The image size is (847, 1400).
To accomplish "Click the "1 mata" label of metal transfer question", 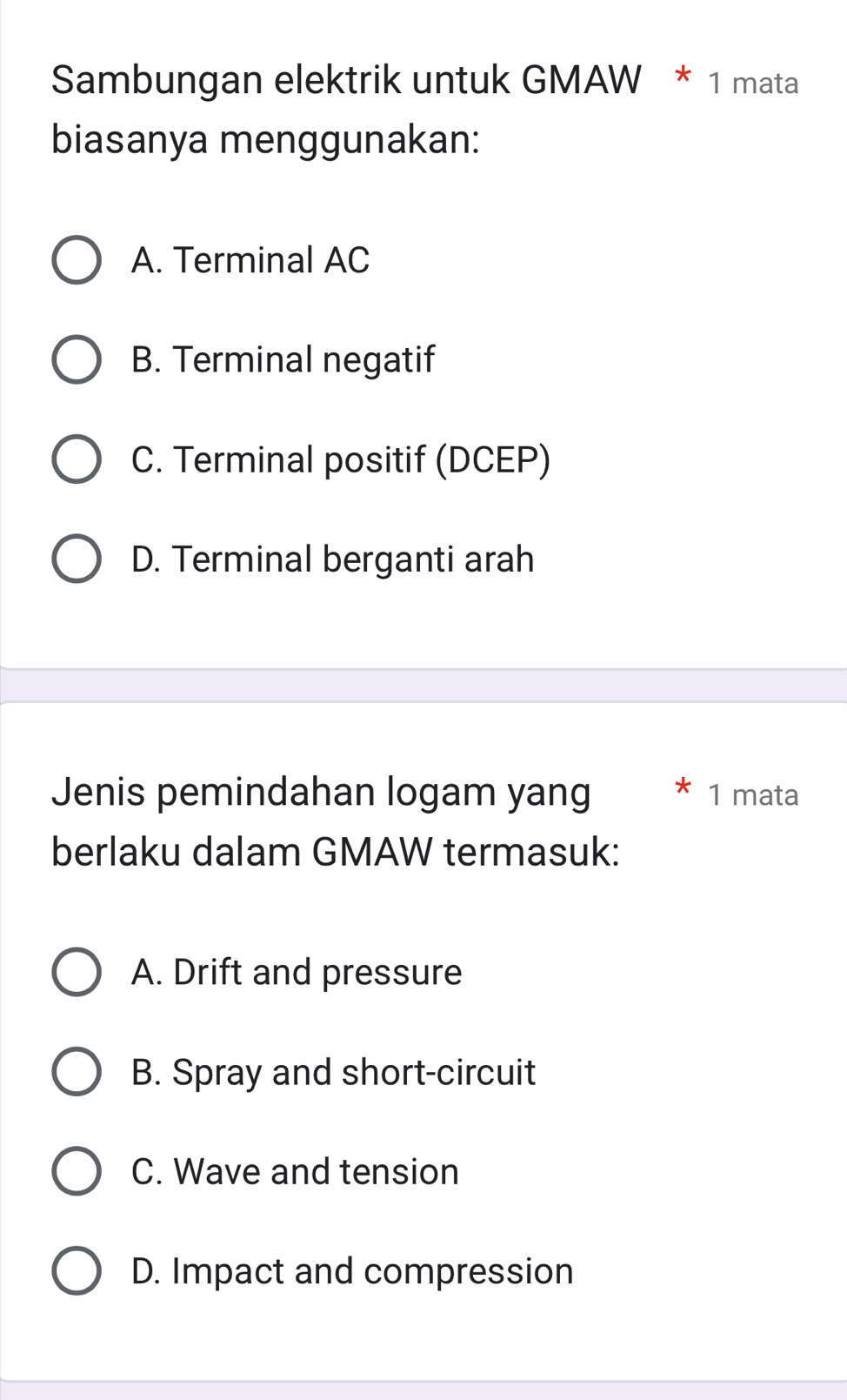I will (x=753, y=795).
